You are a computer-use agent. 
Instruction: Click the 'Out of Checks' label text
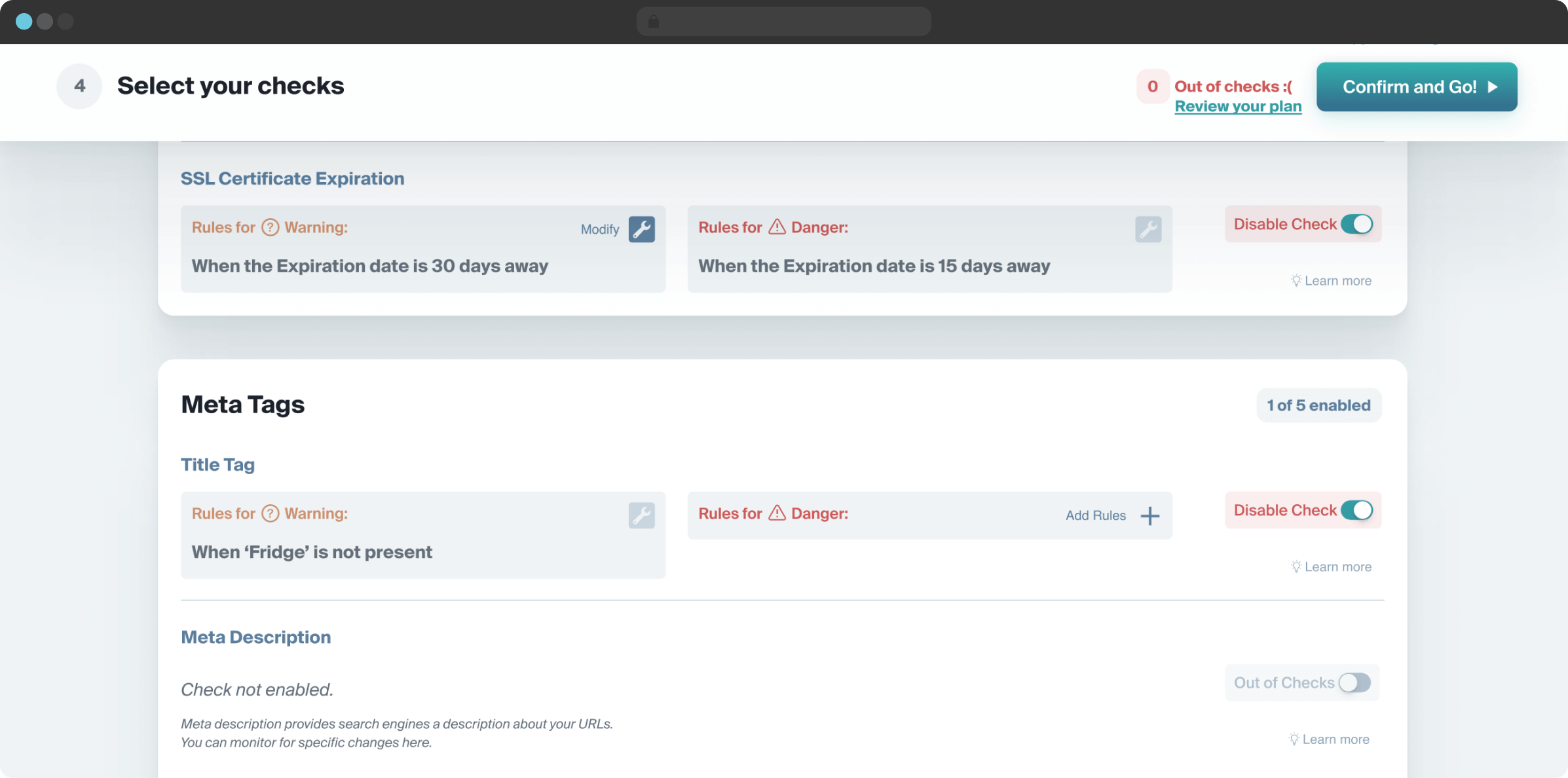[x=1284, y=682]
